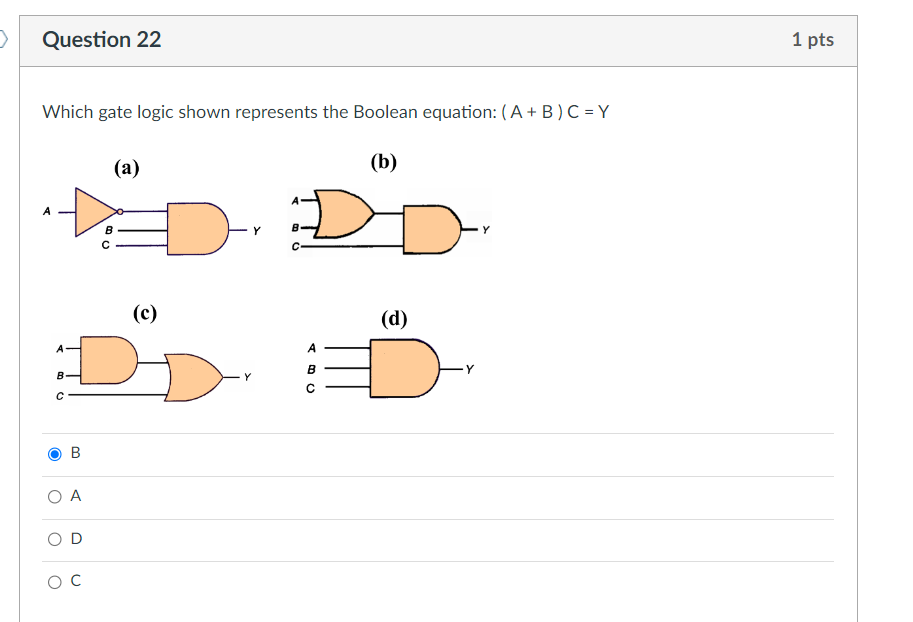
Task: Click the (a) label above its gate diagram
Action: (126, 167)
